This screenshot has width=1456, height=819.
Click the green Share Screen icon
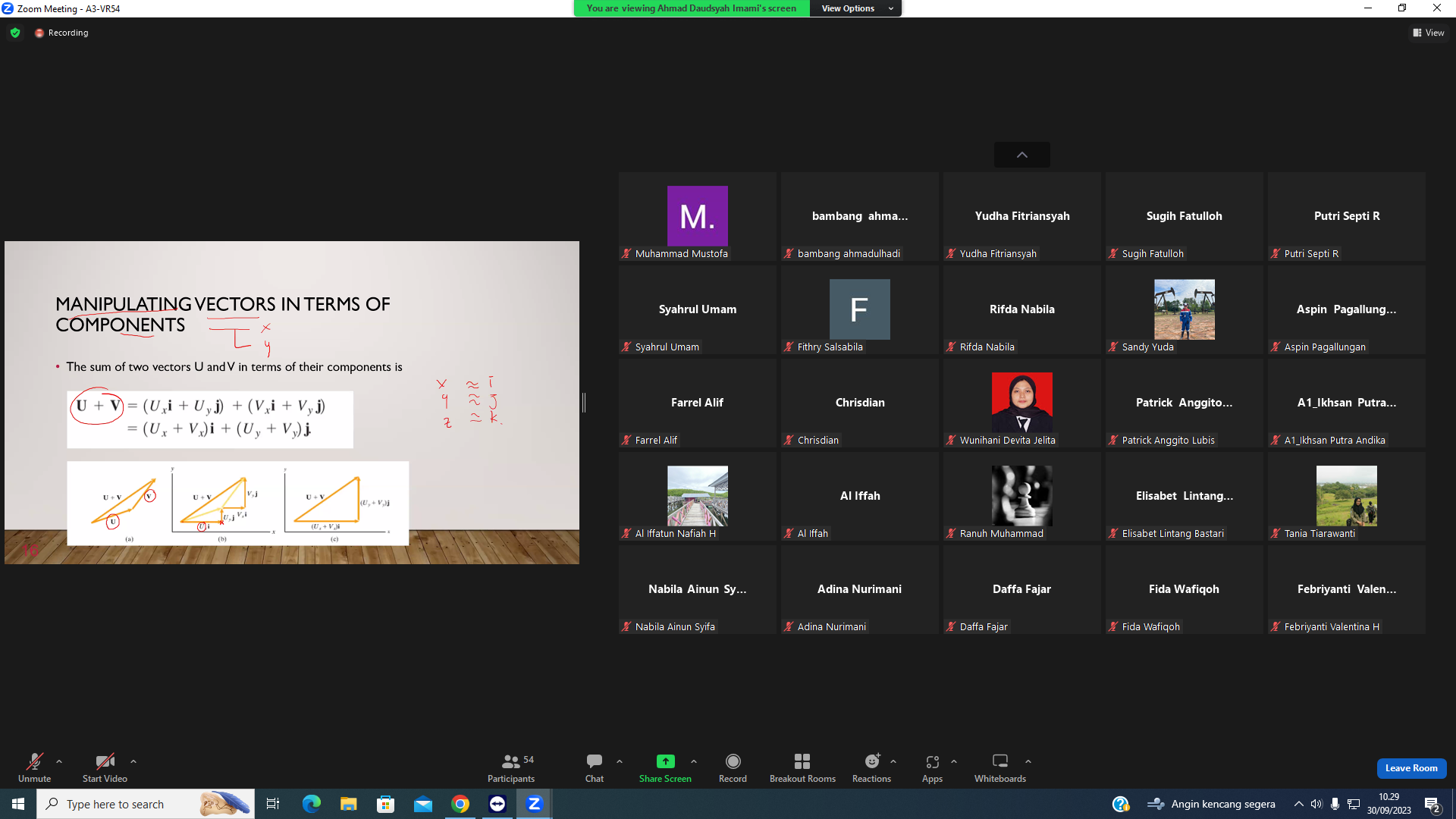pyautogui.click(x=665, y=761)
